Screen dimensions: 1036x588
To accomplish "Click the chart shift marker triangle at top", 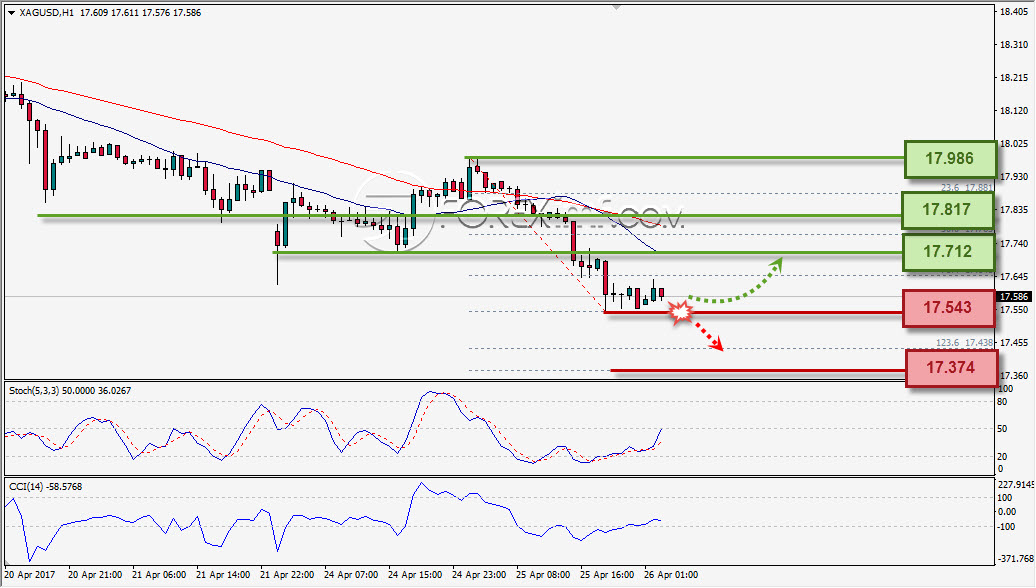I will (x=616, y=7).
